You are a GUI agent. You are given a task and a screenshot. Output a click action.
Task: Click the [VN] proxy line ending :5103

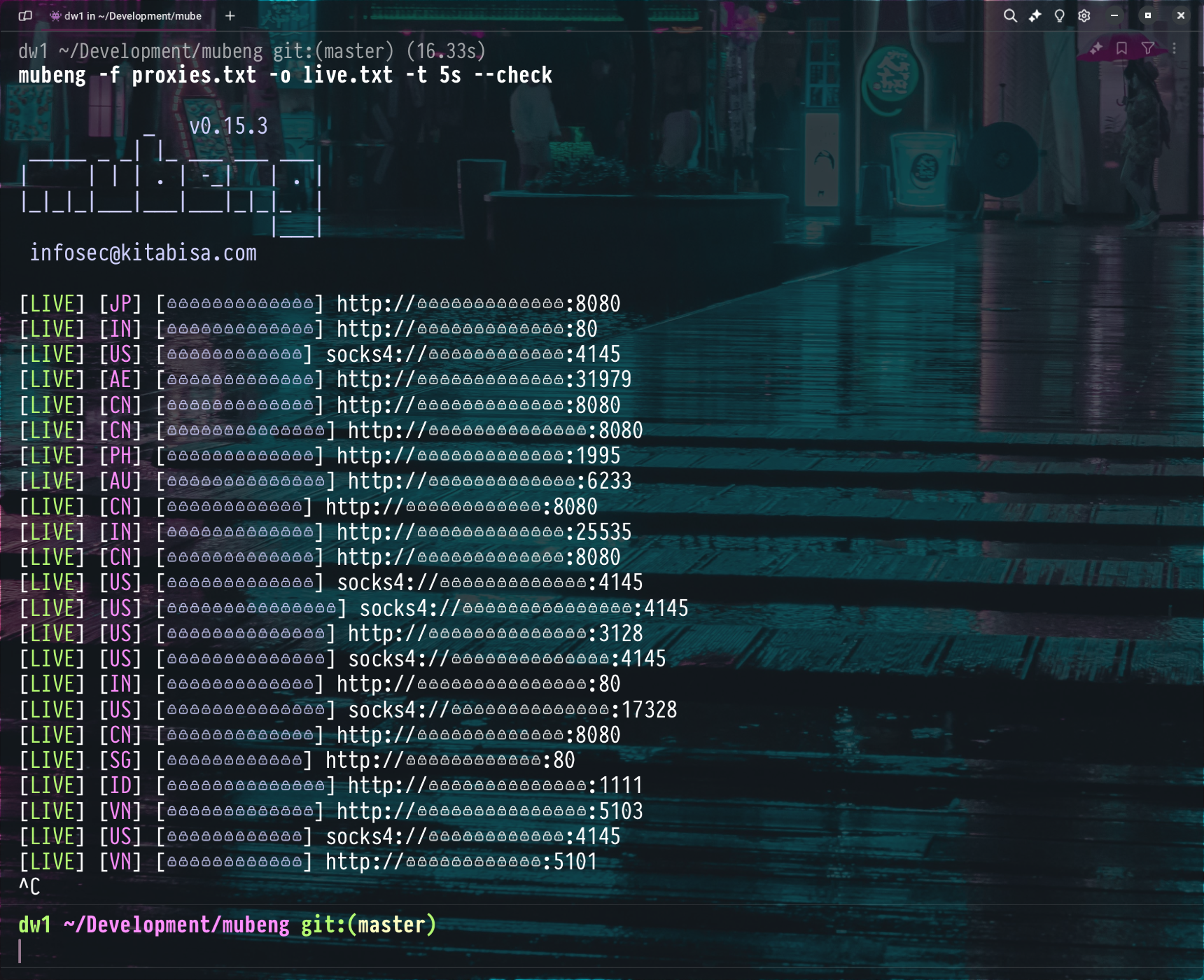coord(331,811)
